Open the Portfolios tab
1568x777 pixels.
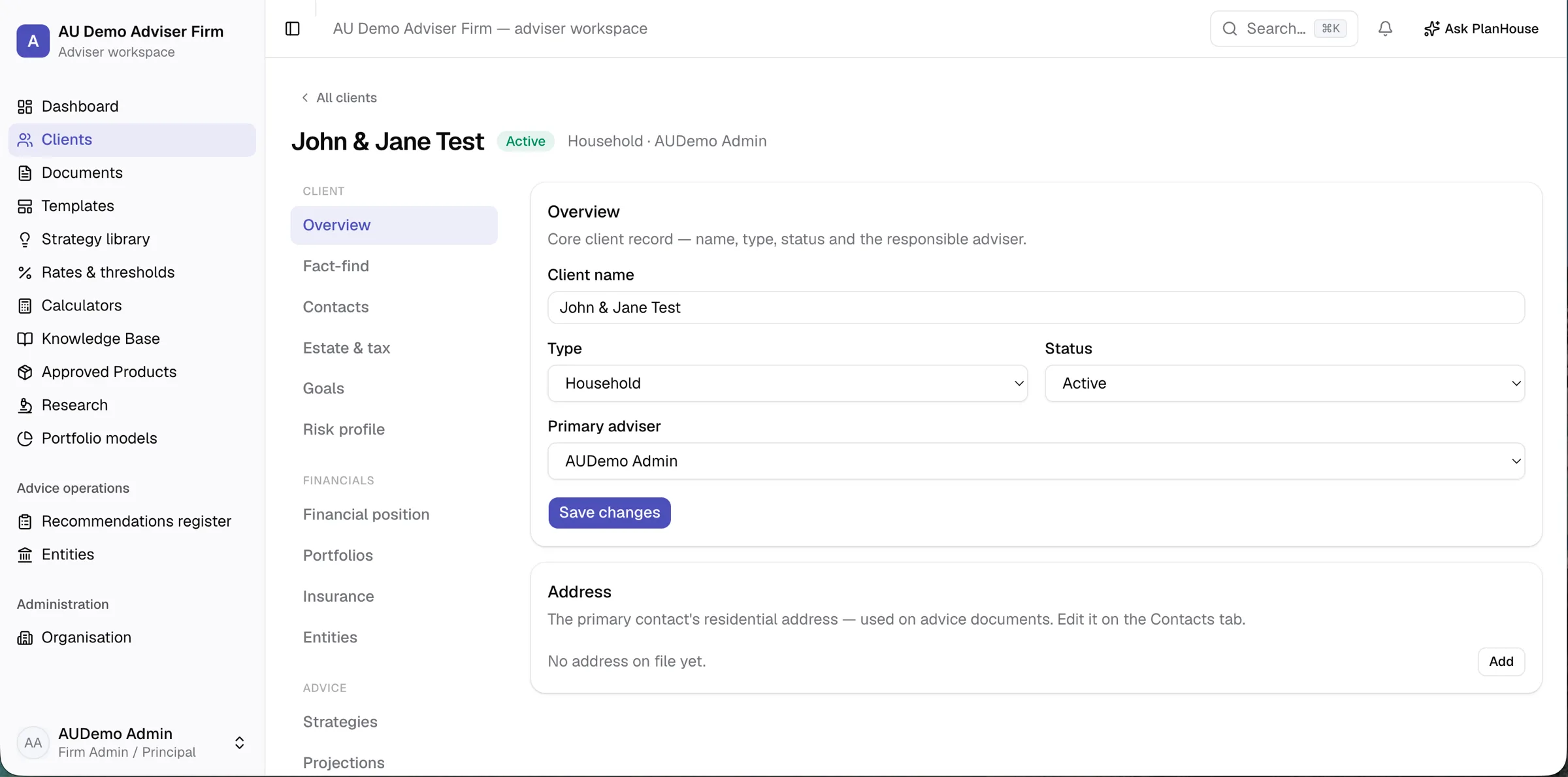[394, 555]
